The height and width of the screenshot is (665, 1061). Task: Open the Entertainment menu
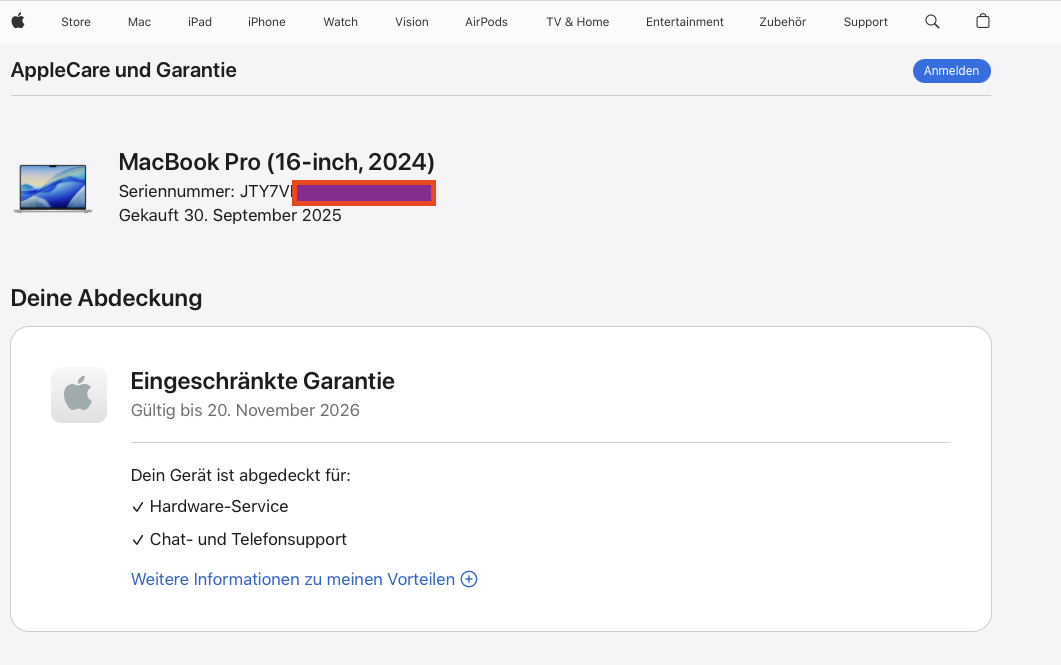coord(684,22)
